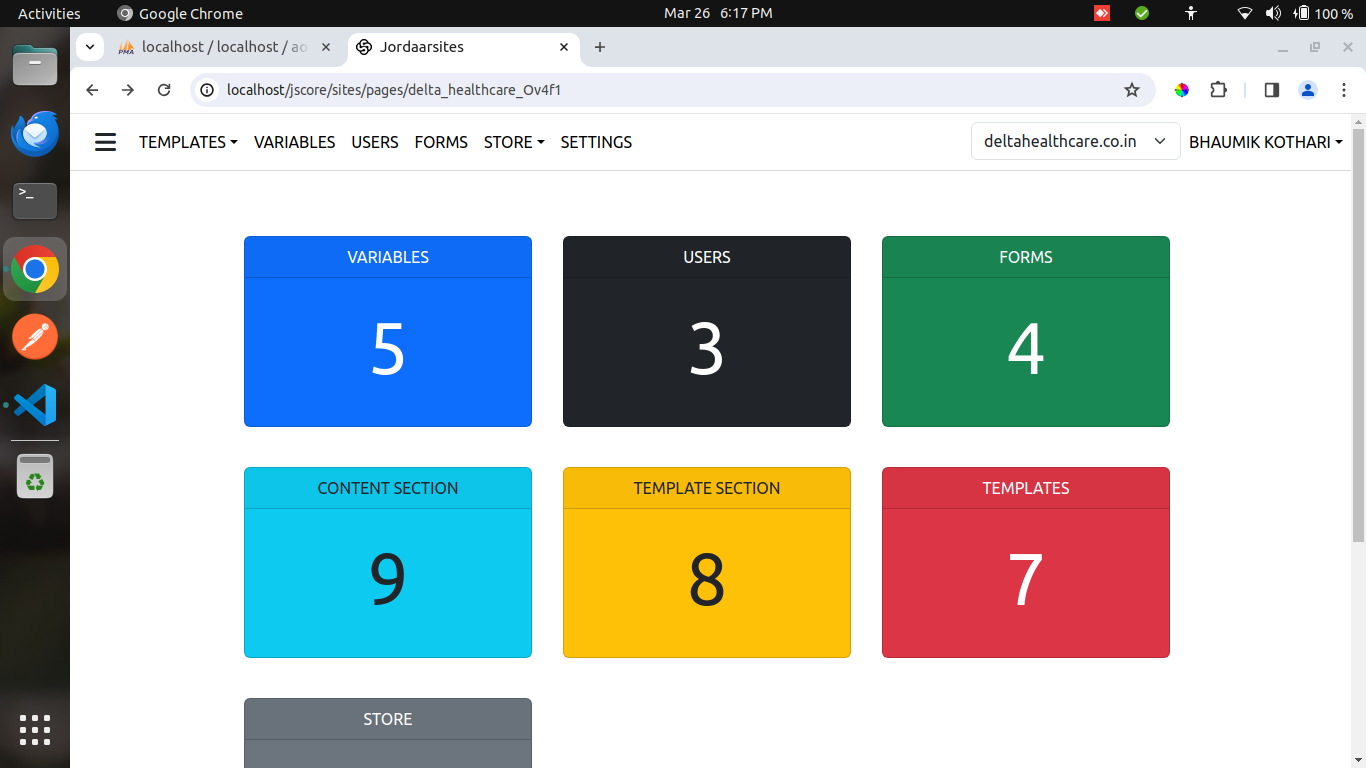Image resolution: width=1366 pixels, height=768 pixels.
Task: Open Chrome extensions puzzle icon
Action: click(1218, 90)
